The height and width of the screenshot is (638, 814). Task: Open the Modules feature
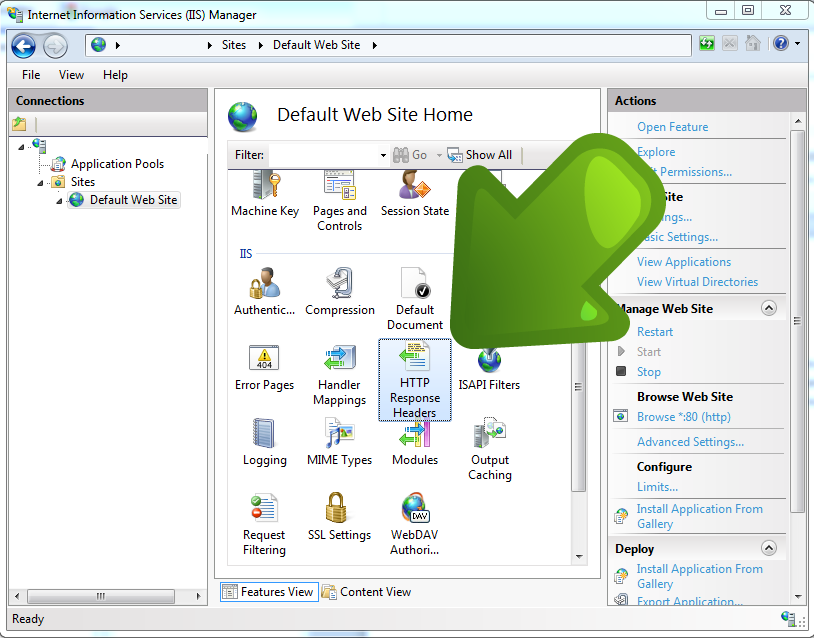point(415,442)
